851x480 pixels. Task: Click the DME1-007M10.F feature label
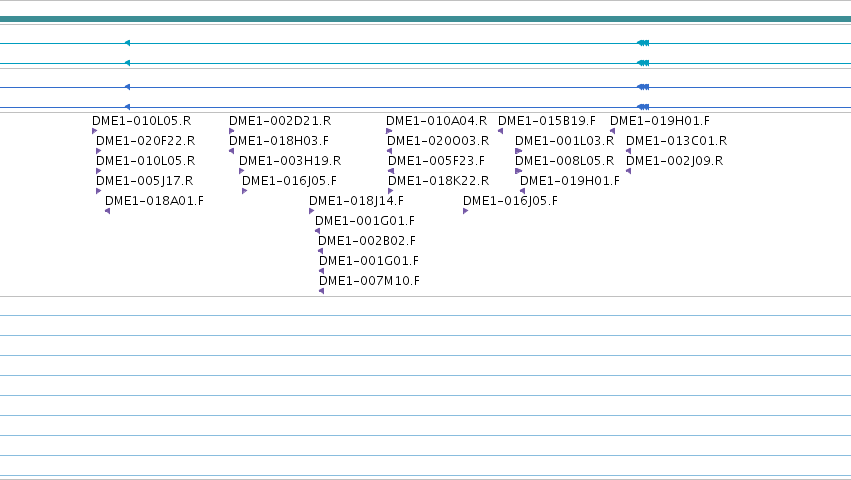coord(369,281)
